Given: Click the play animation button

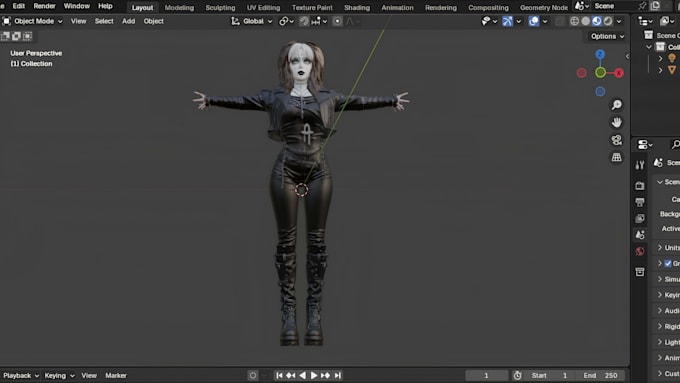Looking at the screenshot, I should point(314,375).
